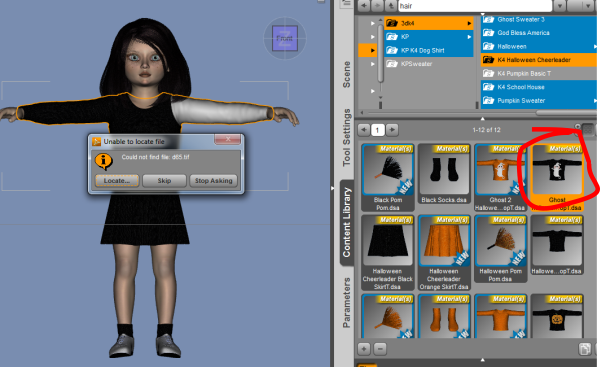Click the search field containing 'hair'

click(x=474, y=6)
